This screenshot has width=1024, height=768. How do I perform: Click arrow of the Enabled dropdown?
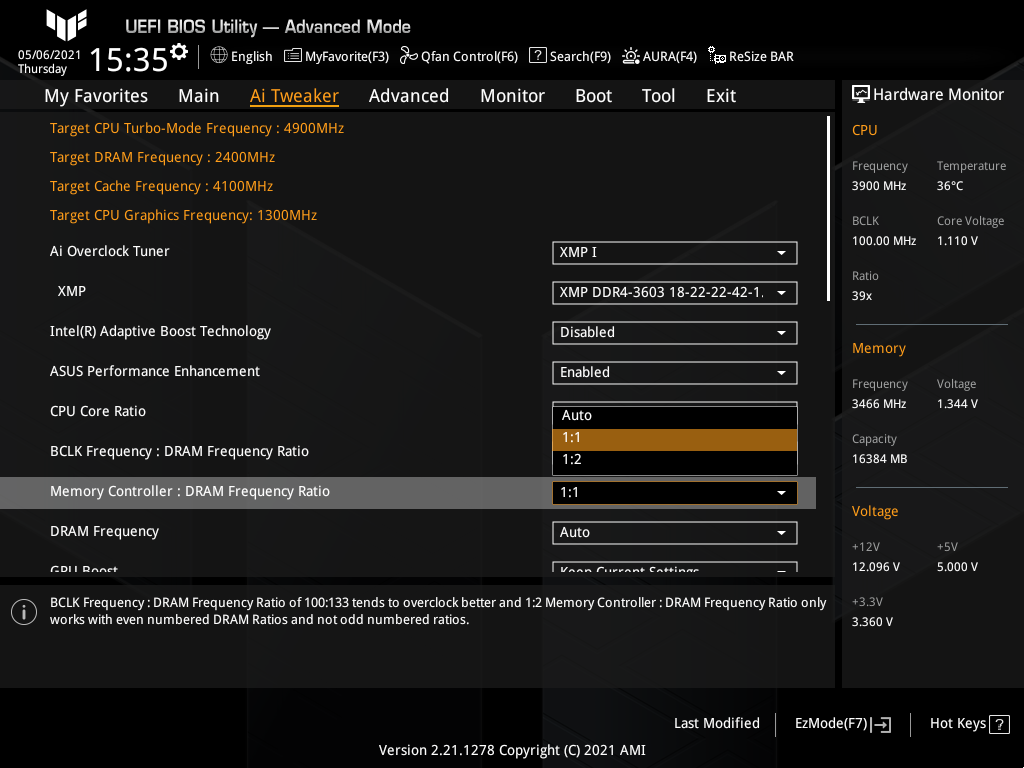point(781,373)
